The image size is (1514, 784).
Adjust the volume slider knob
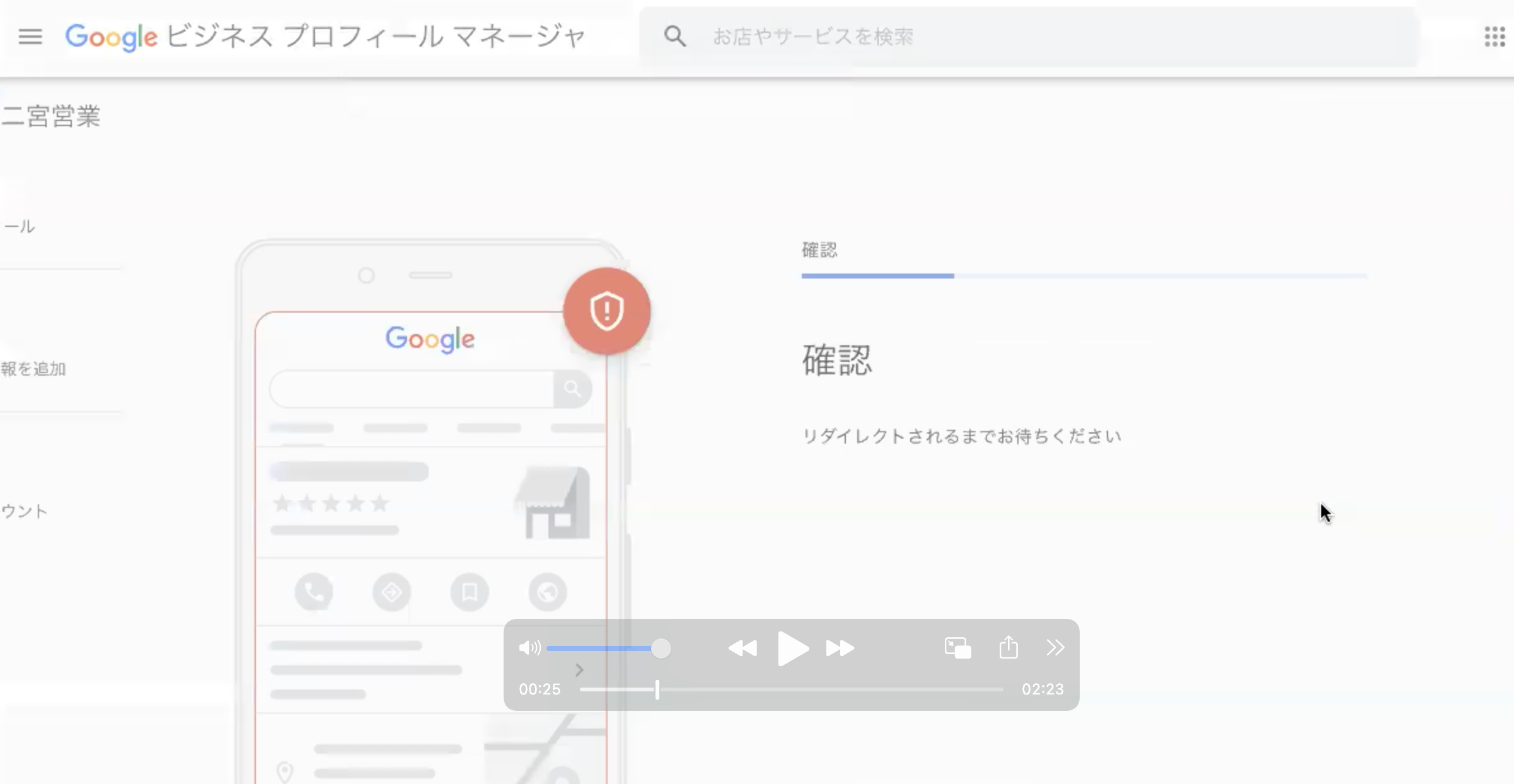pyautogui.click(x=661, y=648)
